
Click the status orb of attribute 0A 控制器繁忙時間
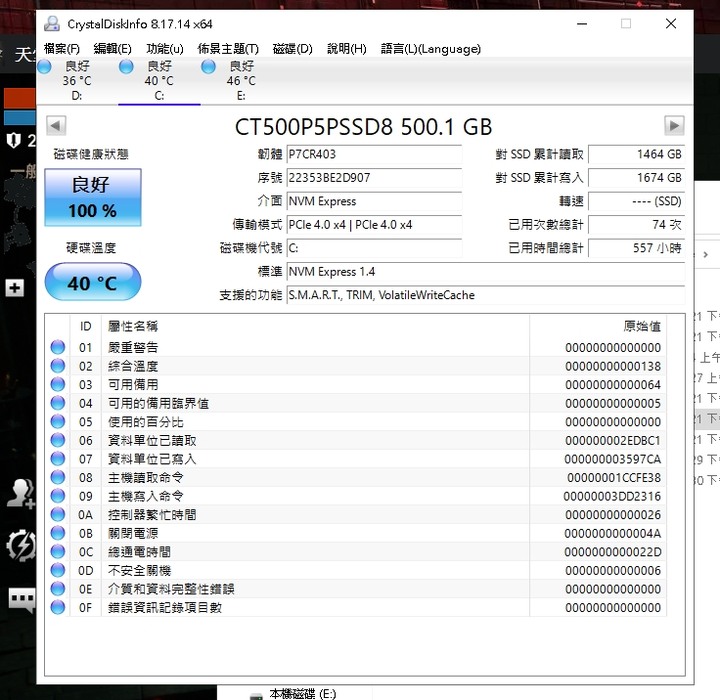point(58,514)
